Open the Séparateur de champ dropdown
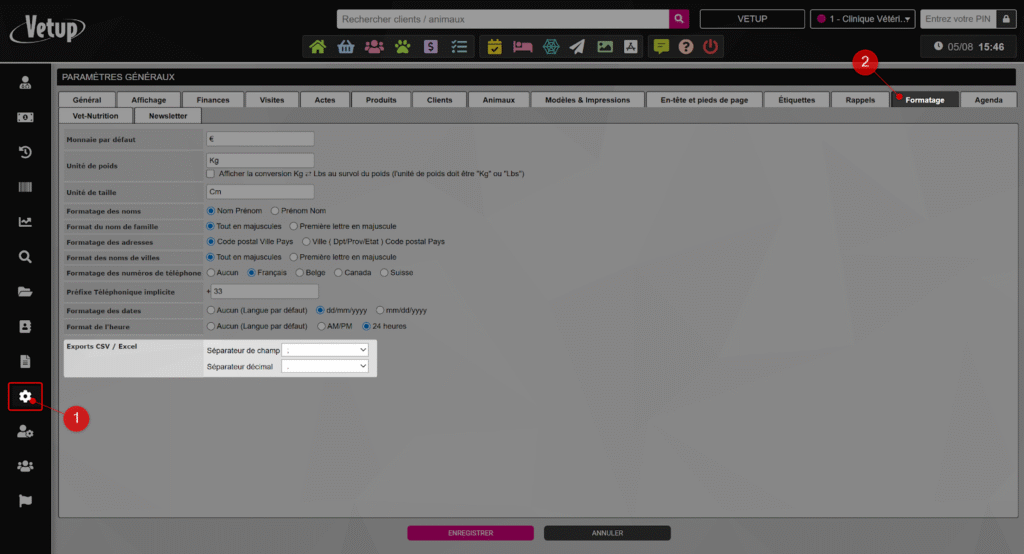The height and width of the screenshot is (554, 1024). pyautogui.click(x=326, y=350)
